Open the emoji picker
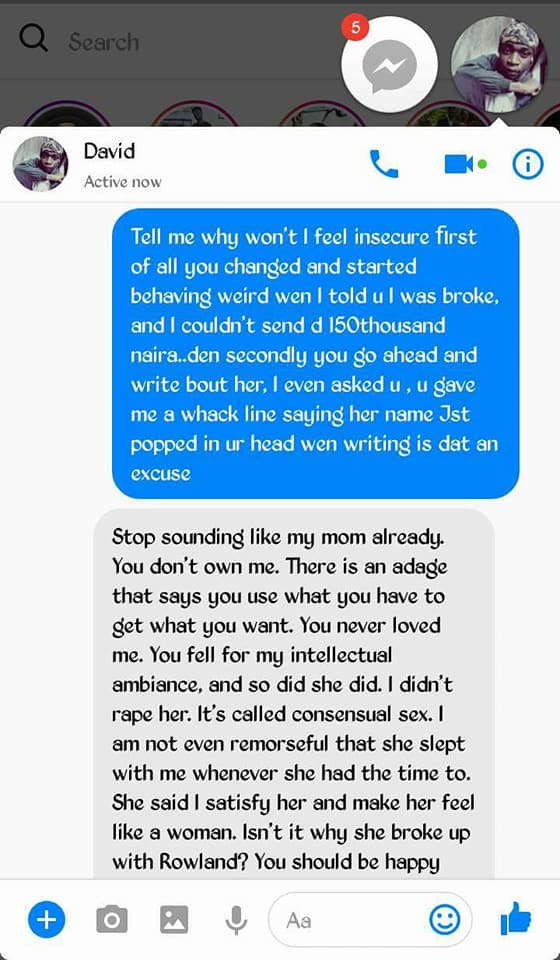The width and height of the screenshot is (560, 960). click(444, 919)
